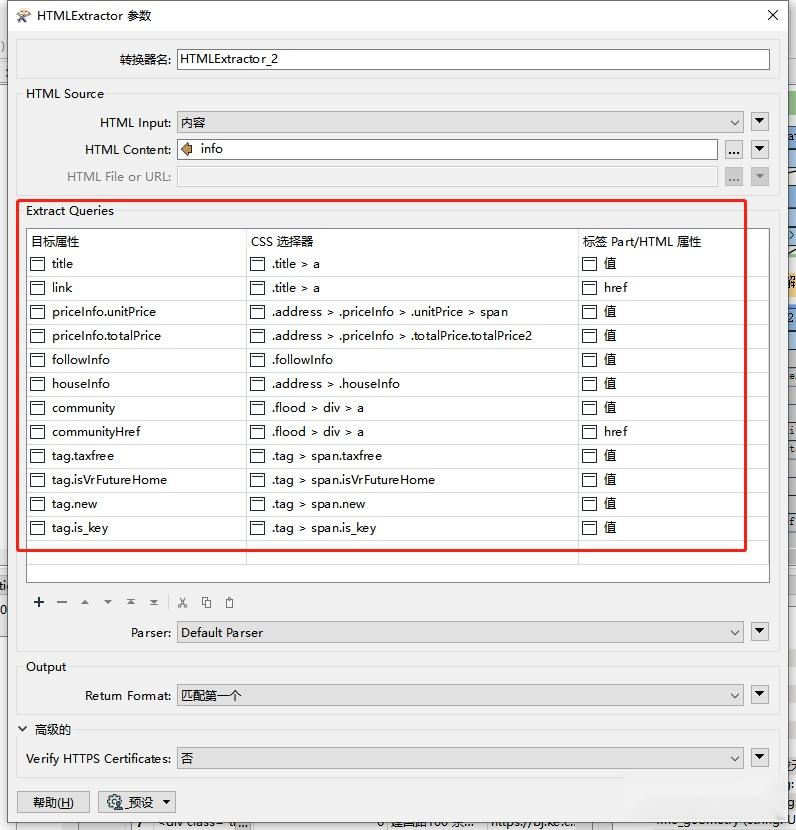This screenshot has width=796, height=830.
Task: Open the Return Format dropdown
Action: point(460,695)
